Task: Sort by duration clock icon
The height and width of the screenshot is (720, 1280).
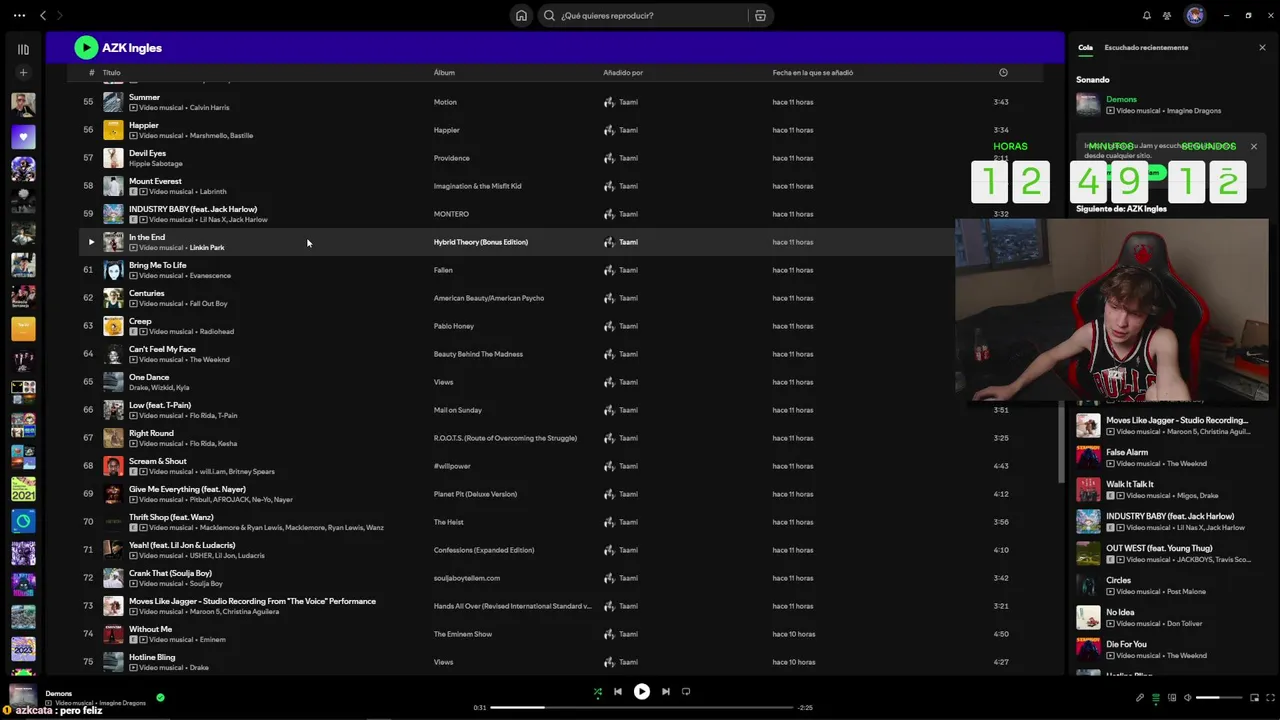Action: [x=1003, y=72]
